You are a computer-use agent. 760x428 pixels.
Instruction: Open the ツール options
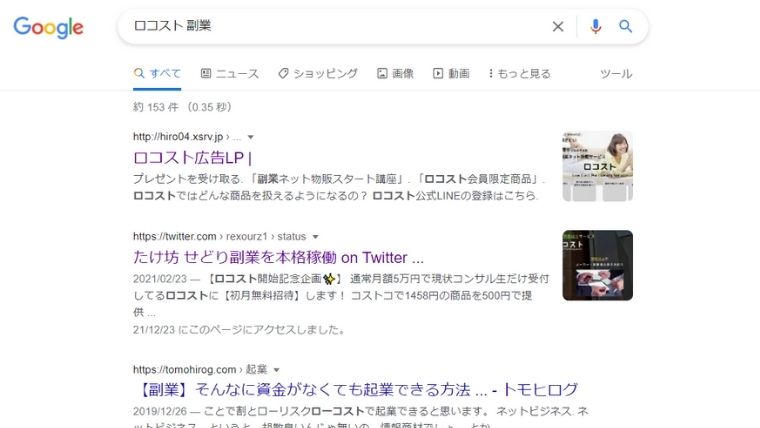click(x=616, y=74)
